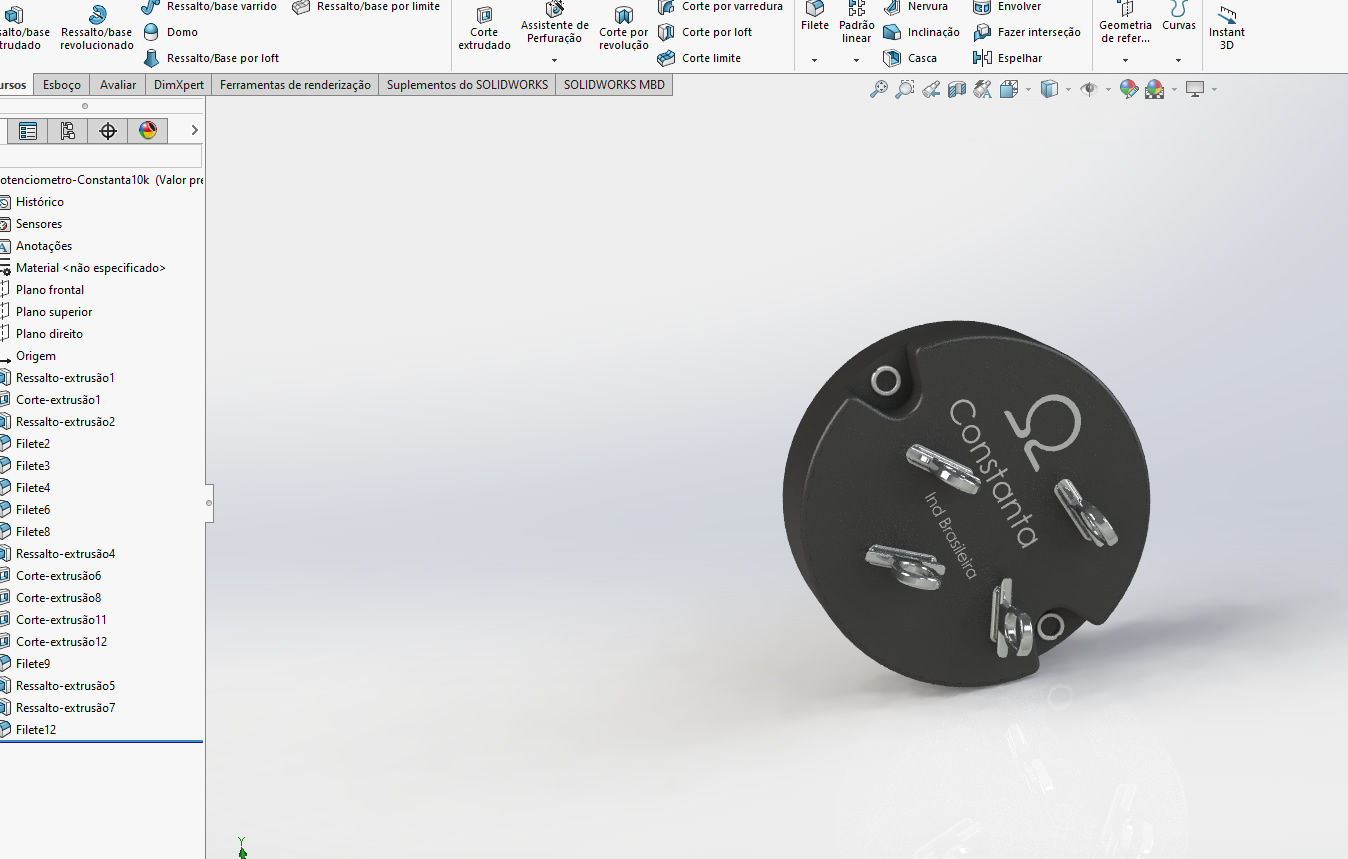Screen dimensions: 1348x859
Task: Open Suplementos do SOLIDWORKS tab
Action: tap(467, 85)
